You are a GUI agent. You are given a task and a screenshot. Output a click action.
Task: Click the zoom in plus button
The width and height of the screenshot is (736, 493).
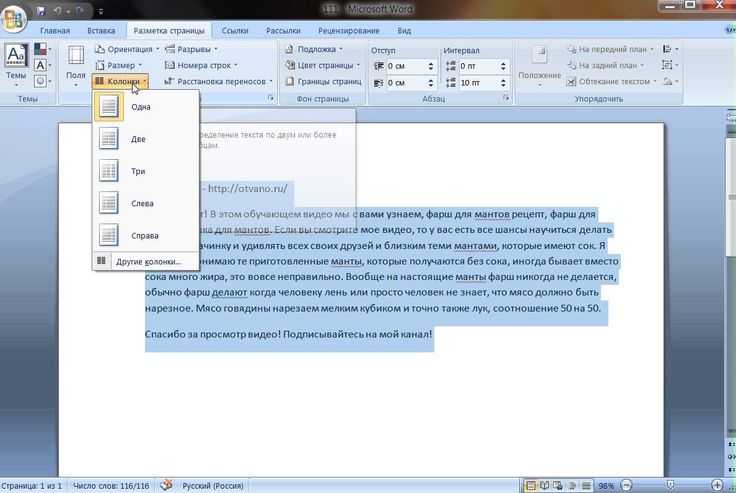click(x=717, y=485)
